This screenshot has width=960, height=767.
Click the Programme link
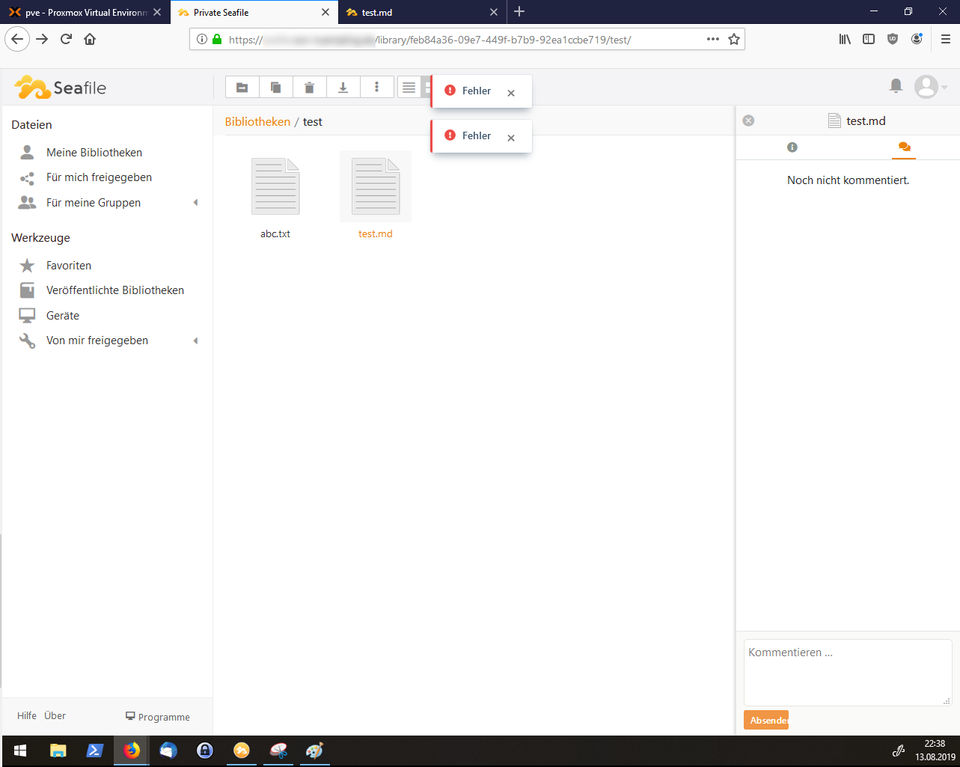click(157, 717)
